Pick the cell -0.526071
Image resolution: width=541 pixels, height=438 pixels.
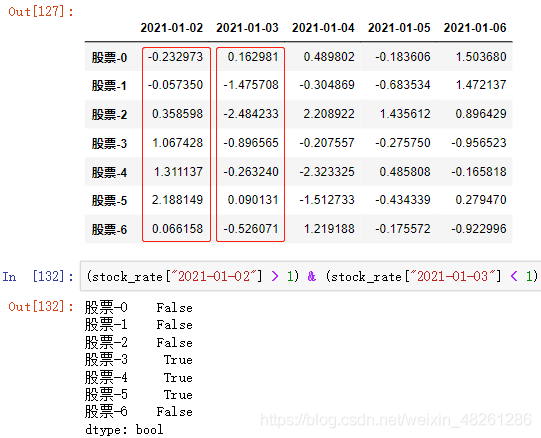click(251, 229)
